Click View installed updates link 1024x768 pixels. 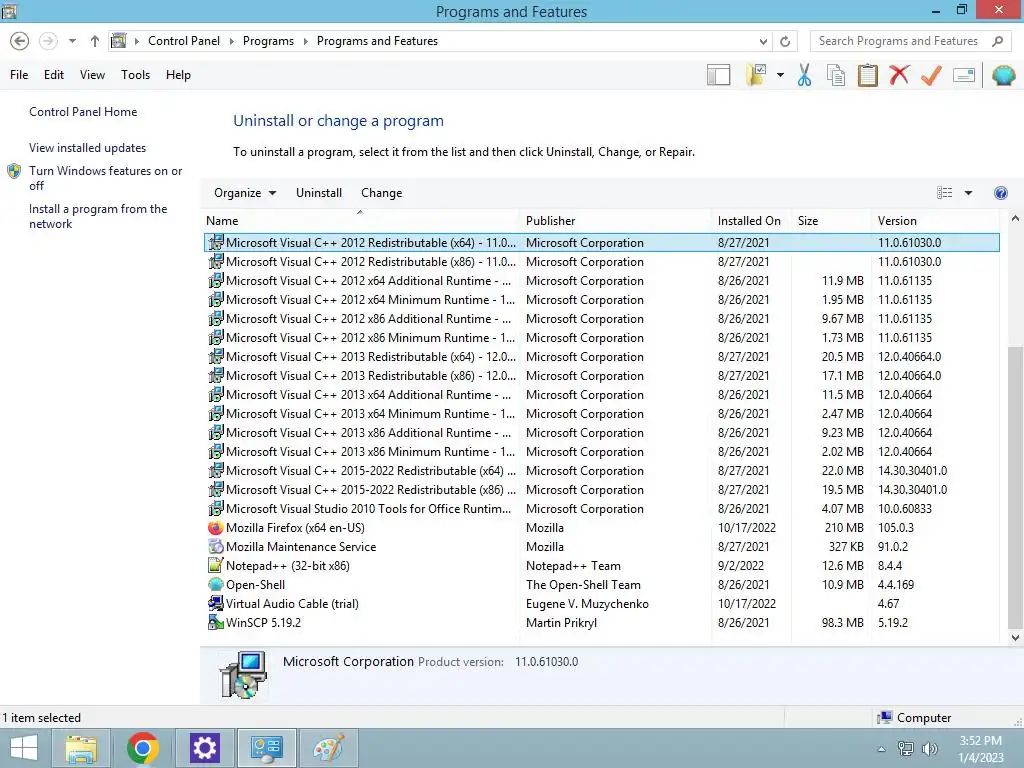point(88,148)
